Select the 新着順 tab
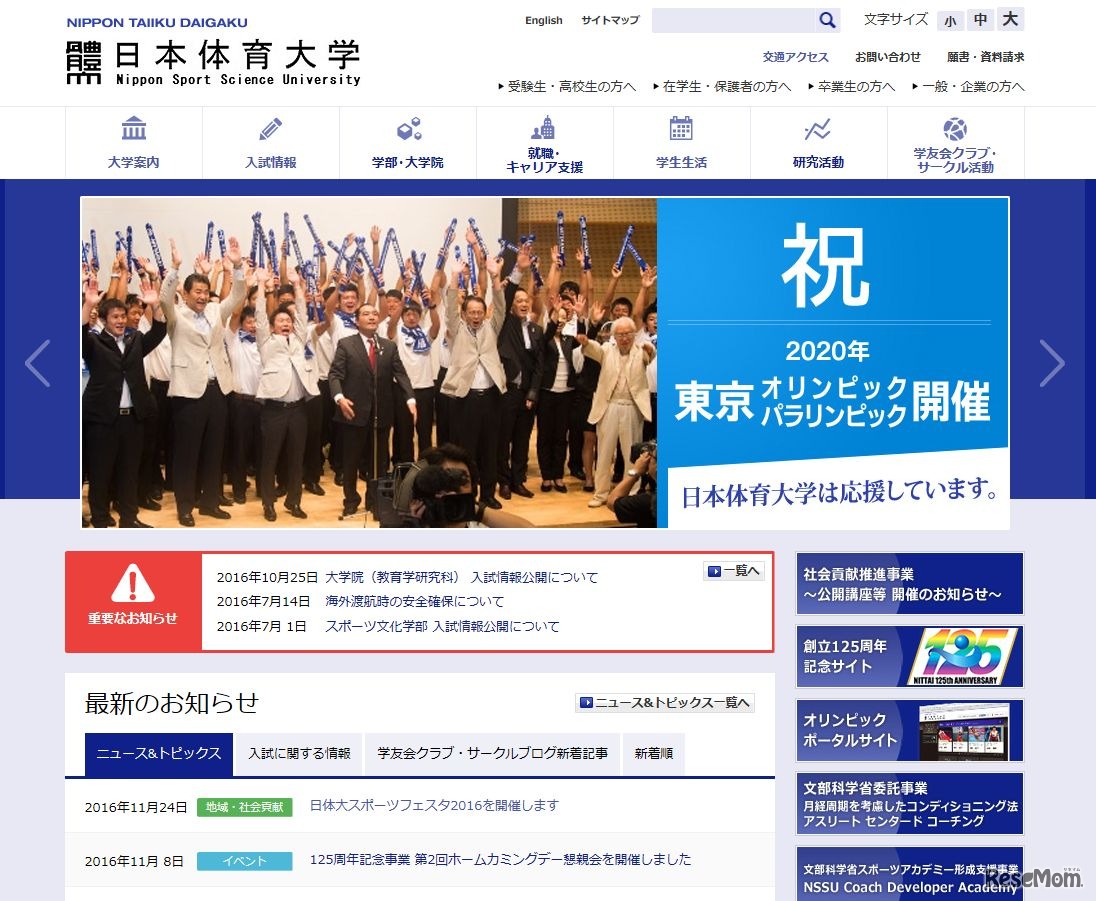 click(x=654, y=754)
